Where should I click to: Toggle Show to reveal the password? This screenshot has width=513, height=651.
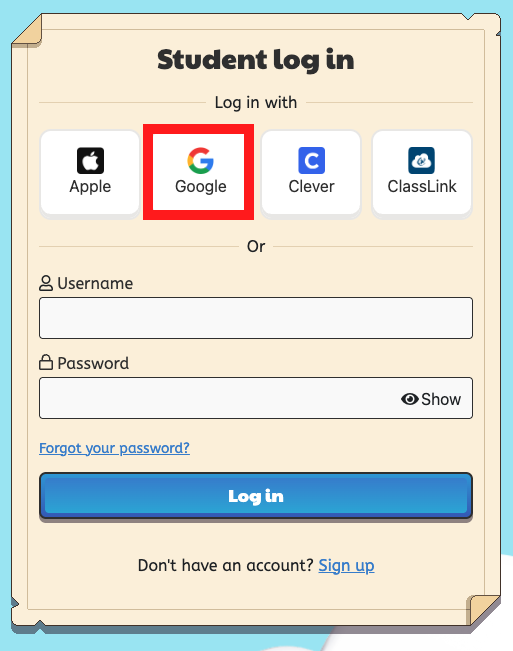431,399
